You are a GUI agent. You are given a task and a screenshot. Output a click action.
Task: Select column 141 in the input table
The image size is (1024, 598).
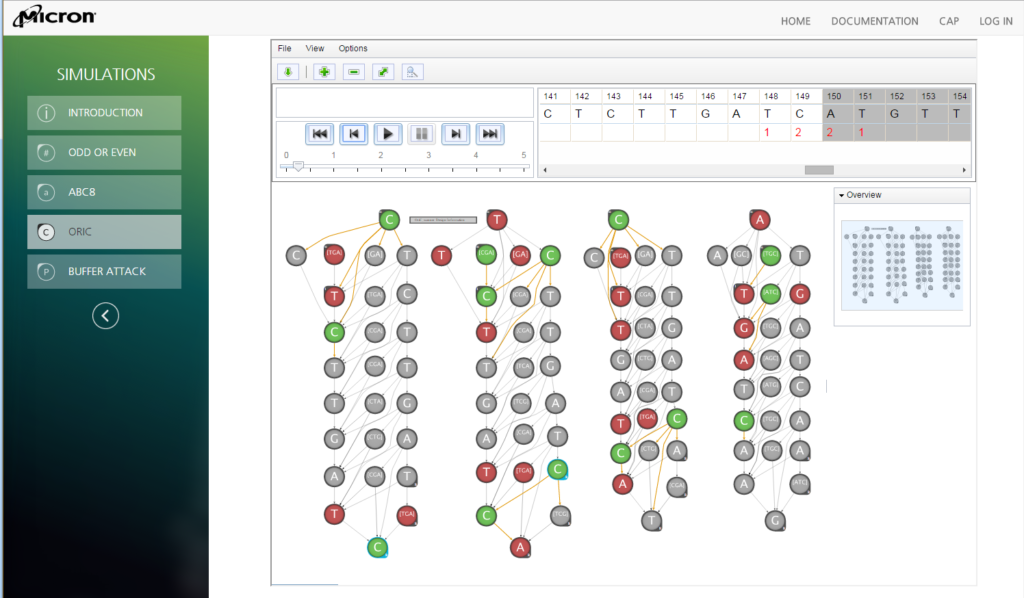(551, 96)
